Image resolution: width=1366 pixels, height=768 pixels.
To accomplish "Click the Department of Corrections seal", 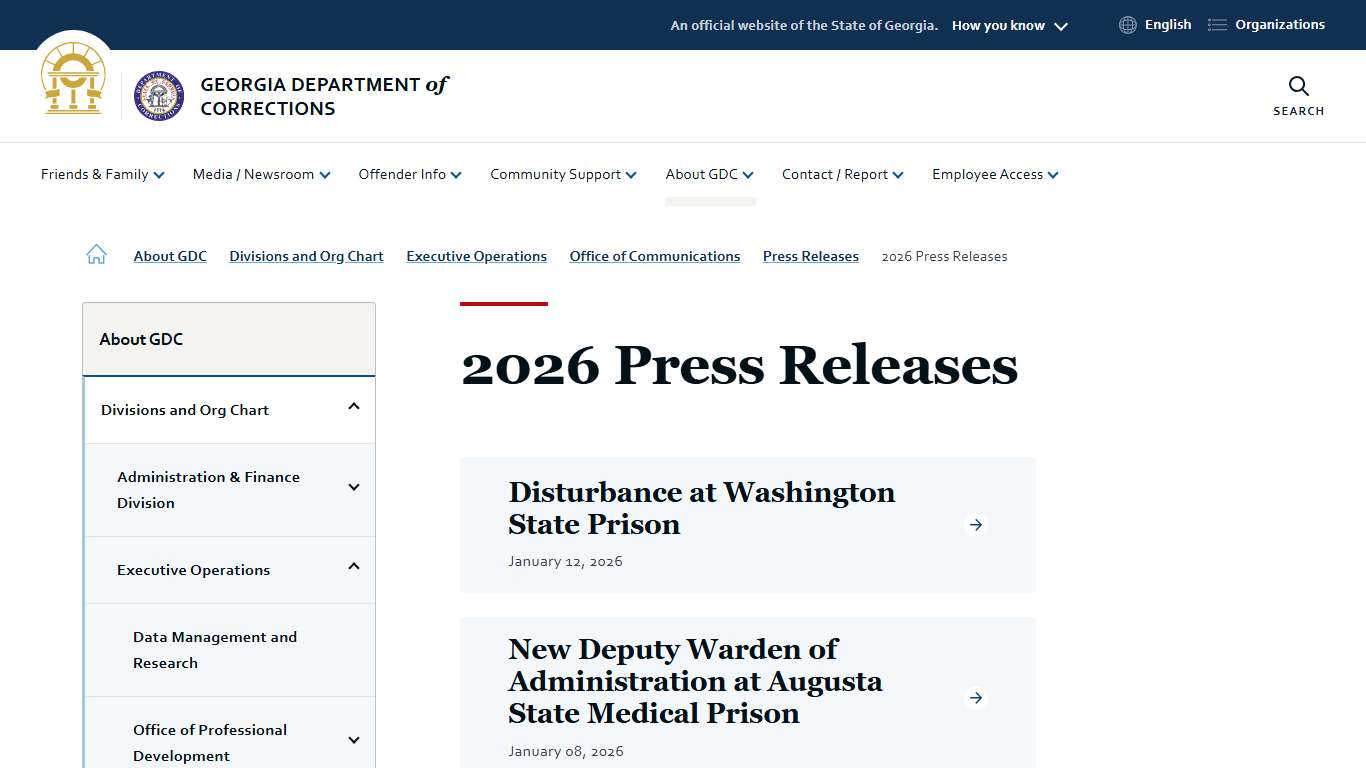I will tap(158, 96).
